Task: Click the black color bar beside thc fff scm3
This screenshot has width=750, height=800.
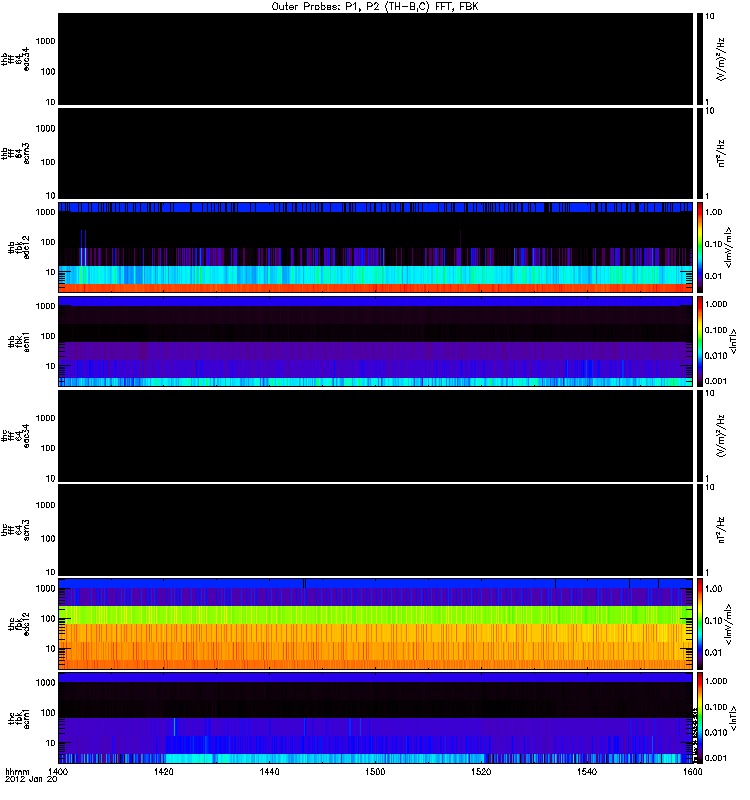Action: pyautogui.click(x=700, y=531)
